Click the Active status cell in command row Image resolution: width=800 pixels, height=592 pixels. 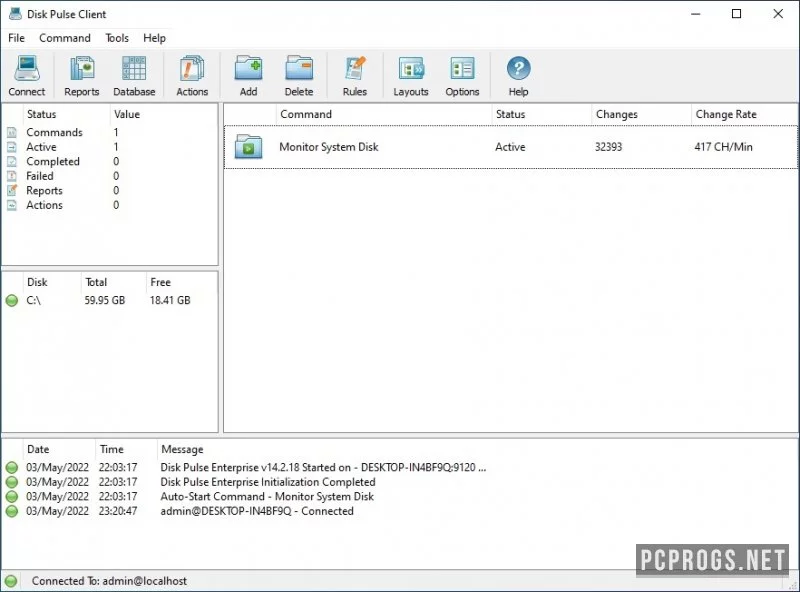(510, 147)
